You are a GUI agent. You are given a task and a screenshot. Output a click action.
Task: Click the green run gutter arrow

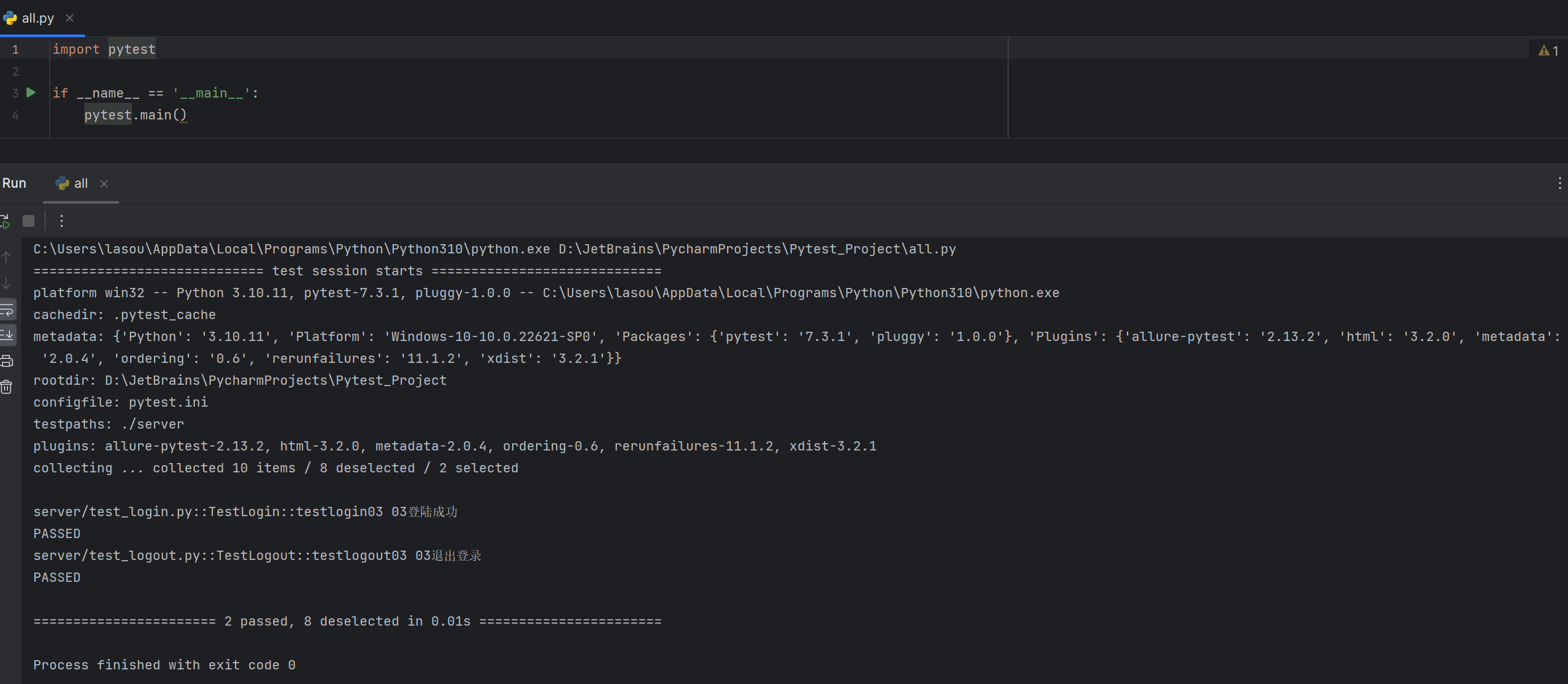(31, 93)
